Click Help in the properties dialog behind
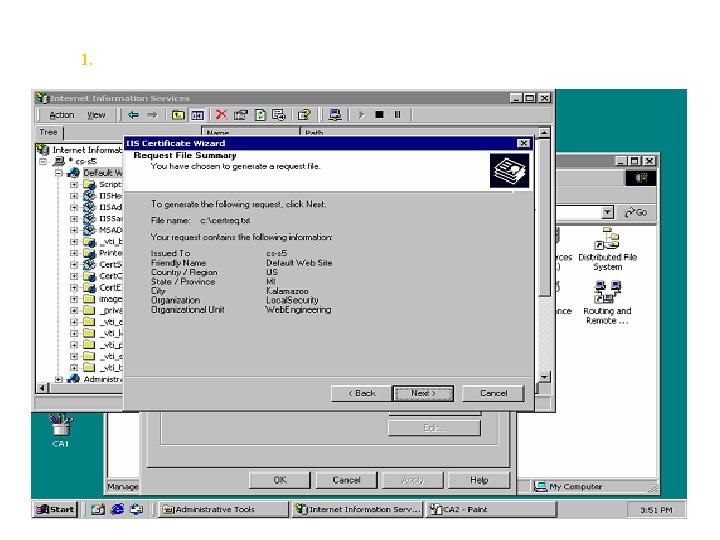Viewport: 720px width, 540px height. click(478, 480)
